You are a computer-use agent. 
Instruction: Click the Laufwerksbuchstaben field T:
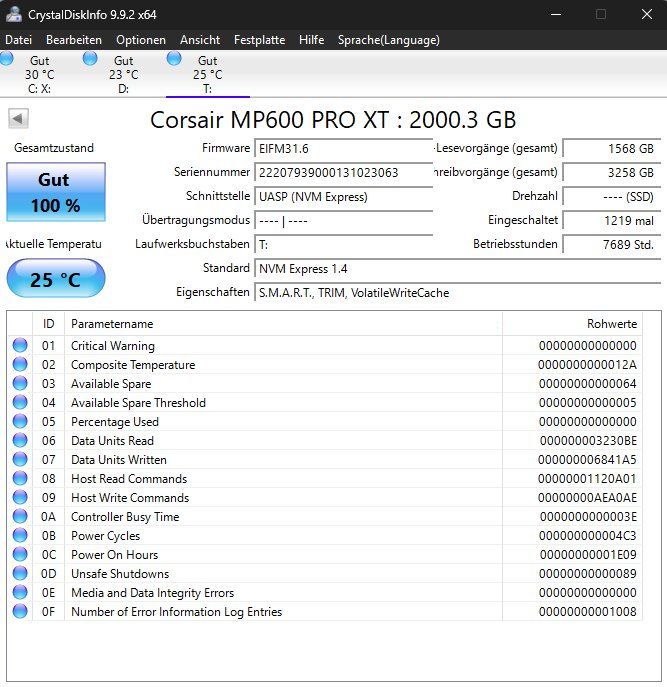[344, 244]
